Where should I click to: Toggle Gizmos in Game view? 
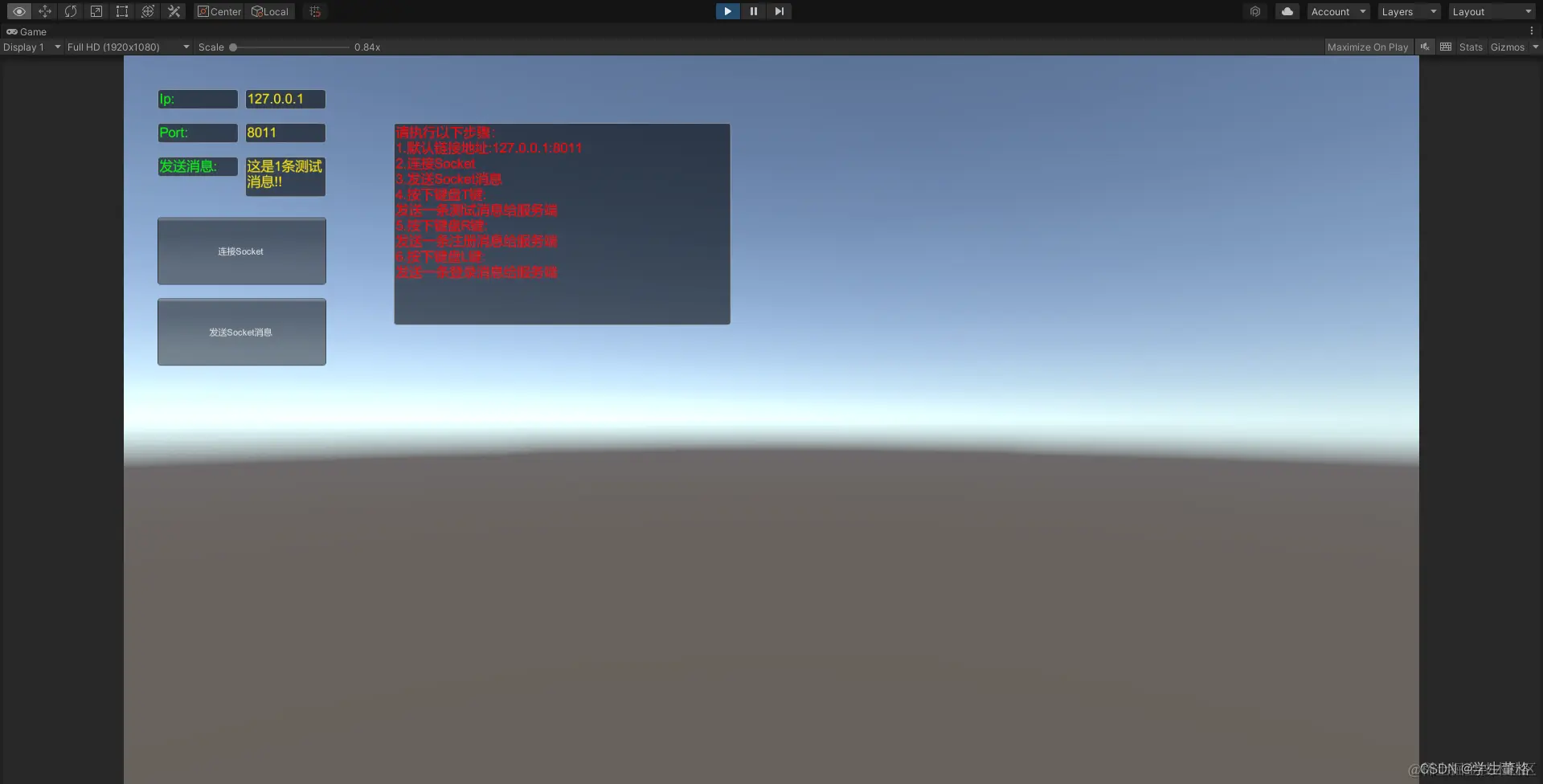click(x=1508, y=47)
